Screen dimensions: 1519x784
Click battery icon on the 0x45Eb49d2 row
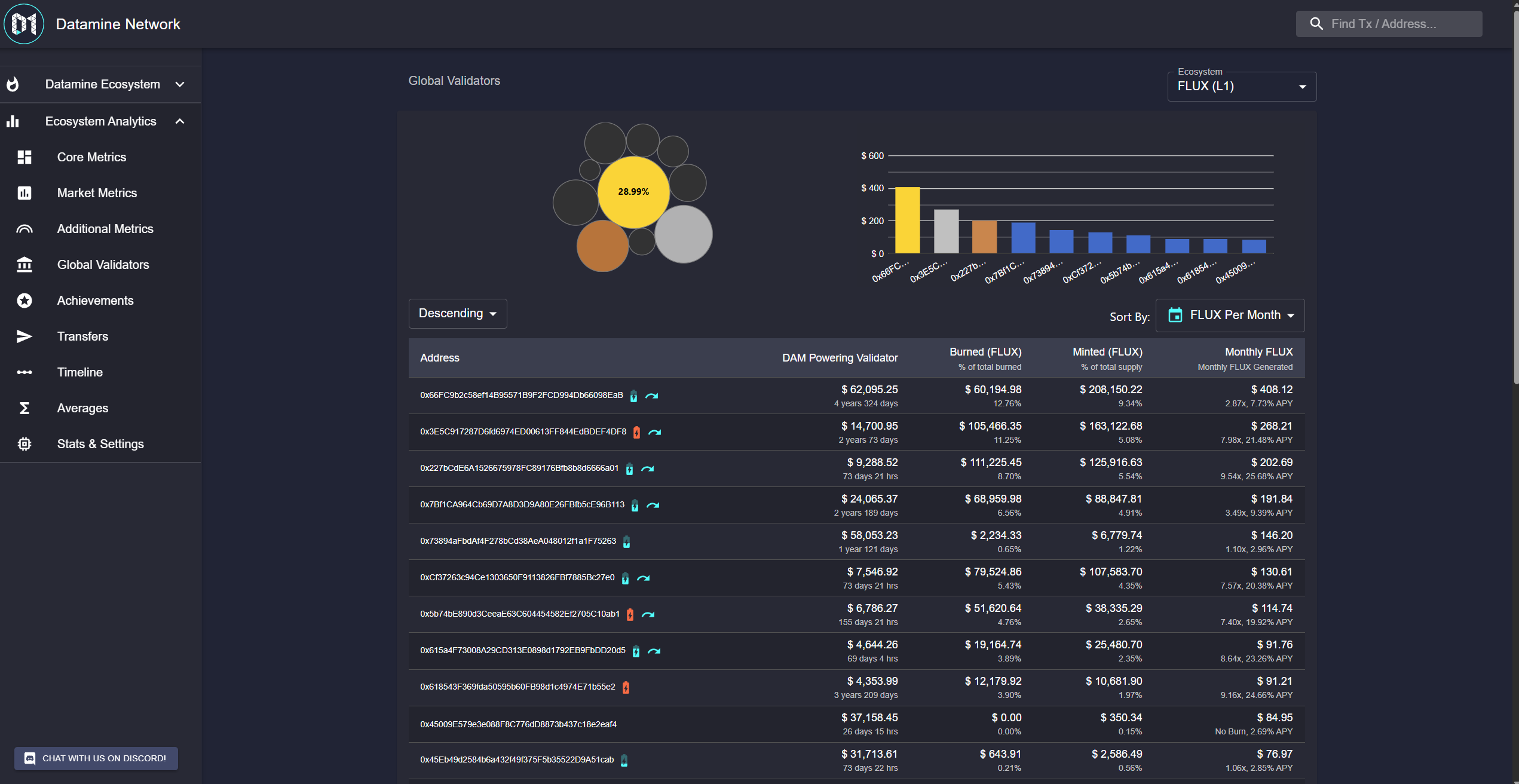point(624,761)
